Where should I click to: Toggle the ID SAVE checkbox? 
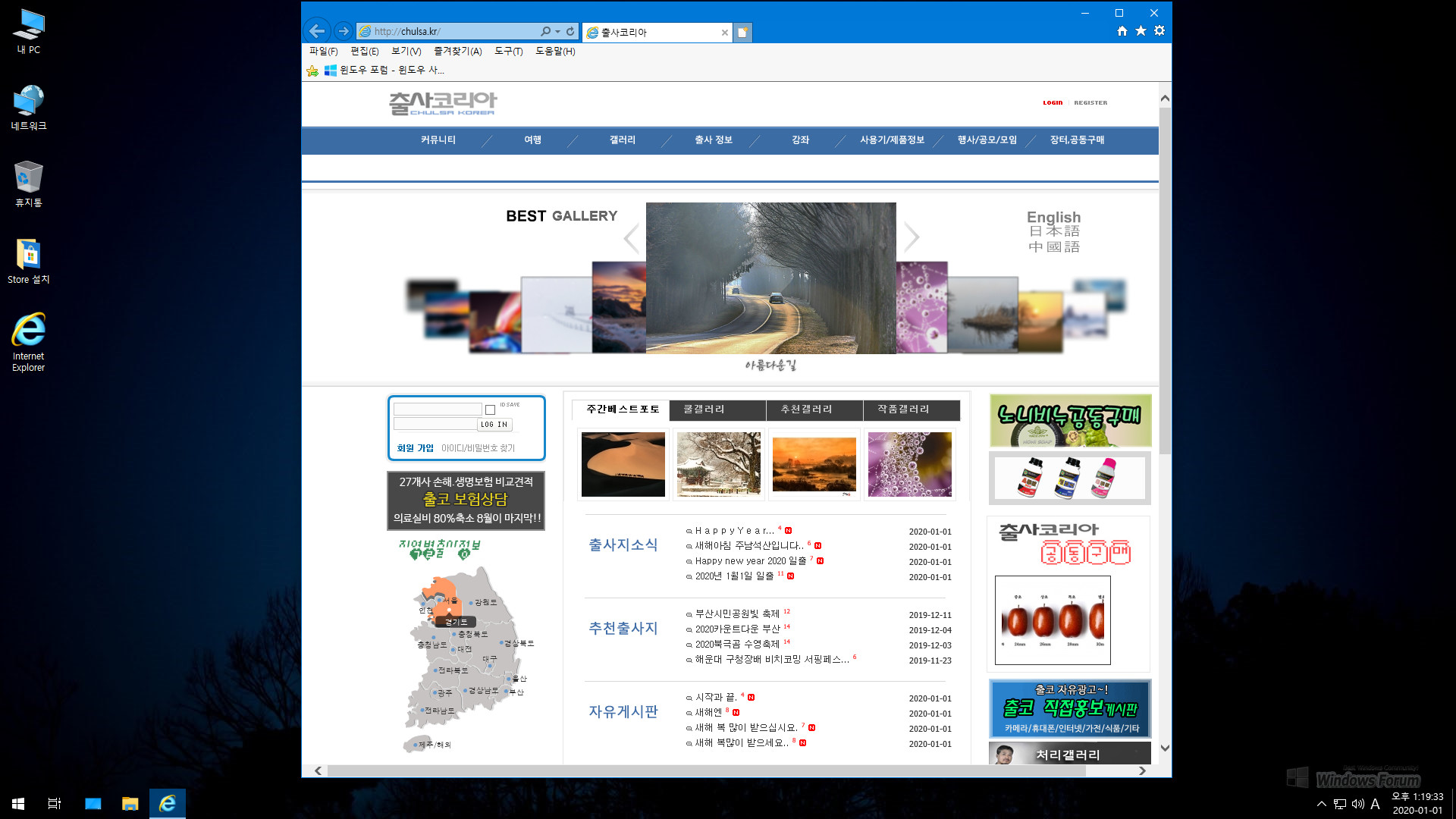[490, 410]
